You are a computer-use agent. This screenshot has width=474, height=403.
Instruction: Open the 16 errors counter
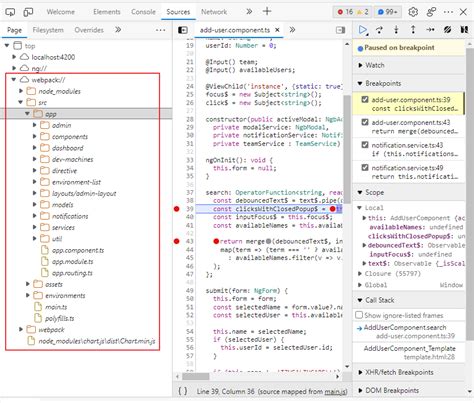pyautogui.click(x=345, y=12)
